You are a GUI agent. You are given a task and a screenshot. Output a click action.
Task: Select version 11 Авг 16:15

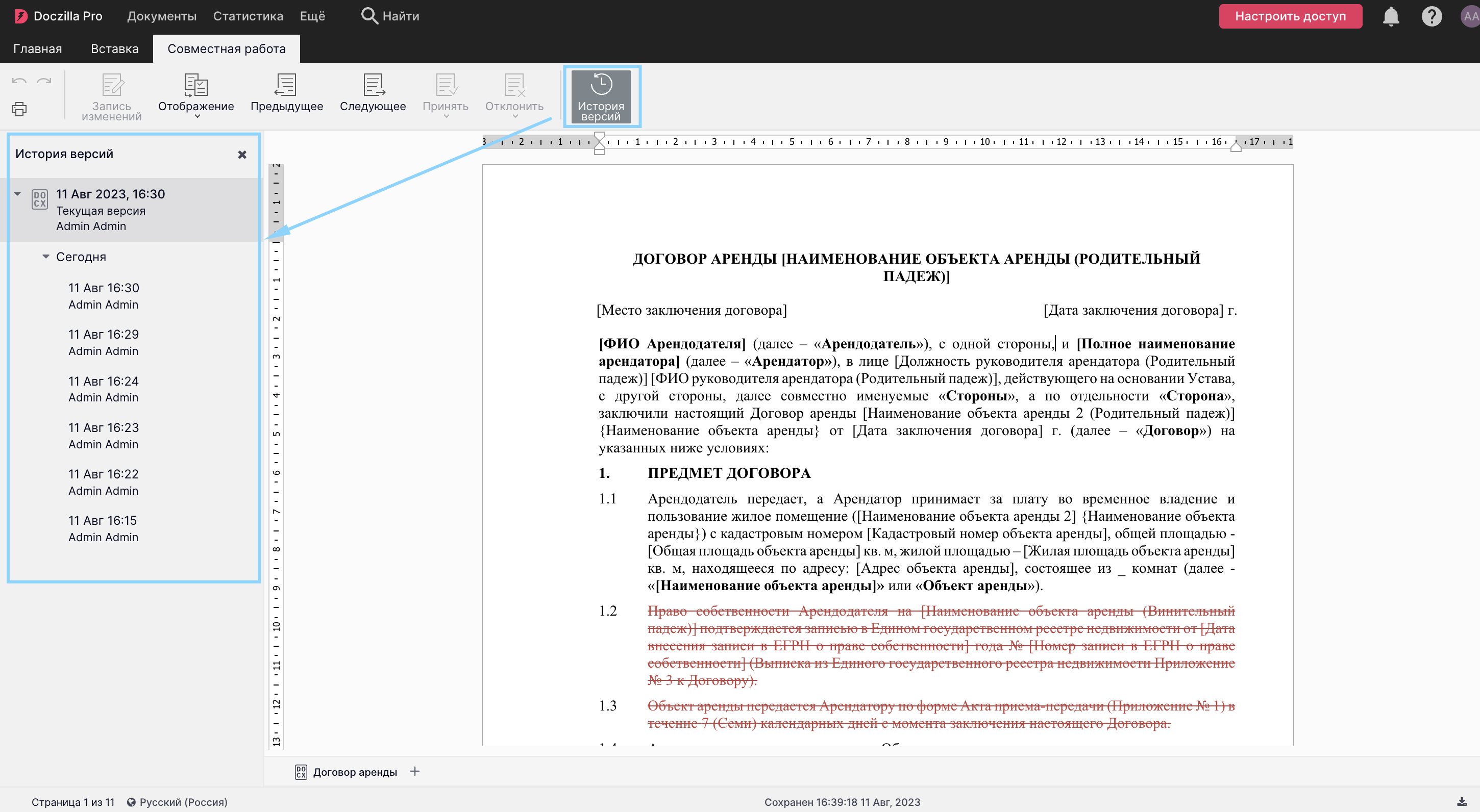(104, 528)
